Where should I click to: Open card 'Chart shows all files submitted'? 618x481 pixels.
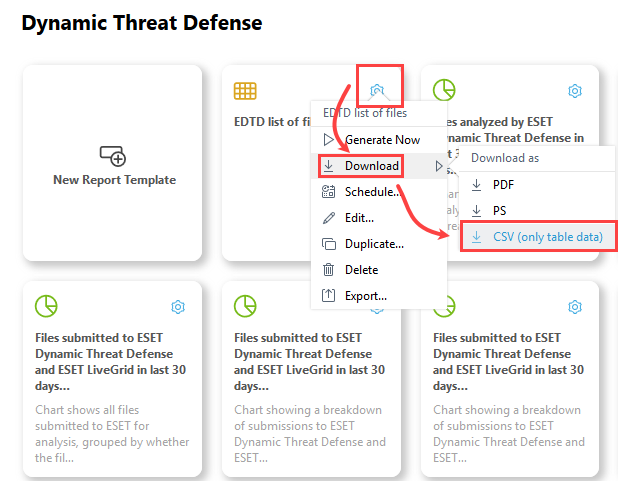coord(113,378)
